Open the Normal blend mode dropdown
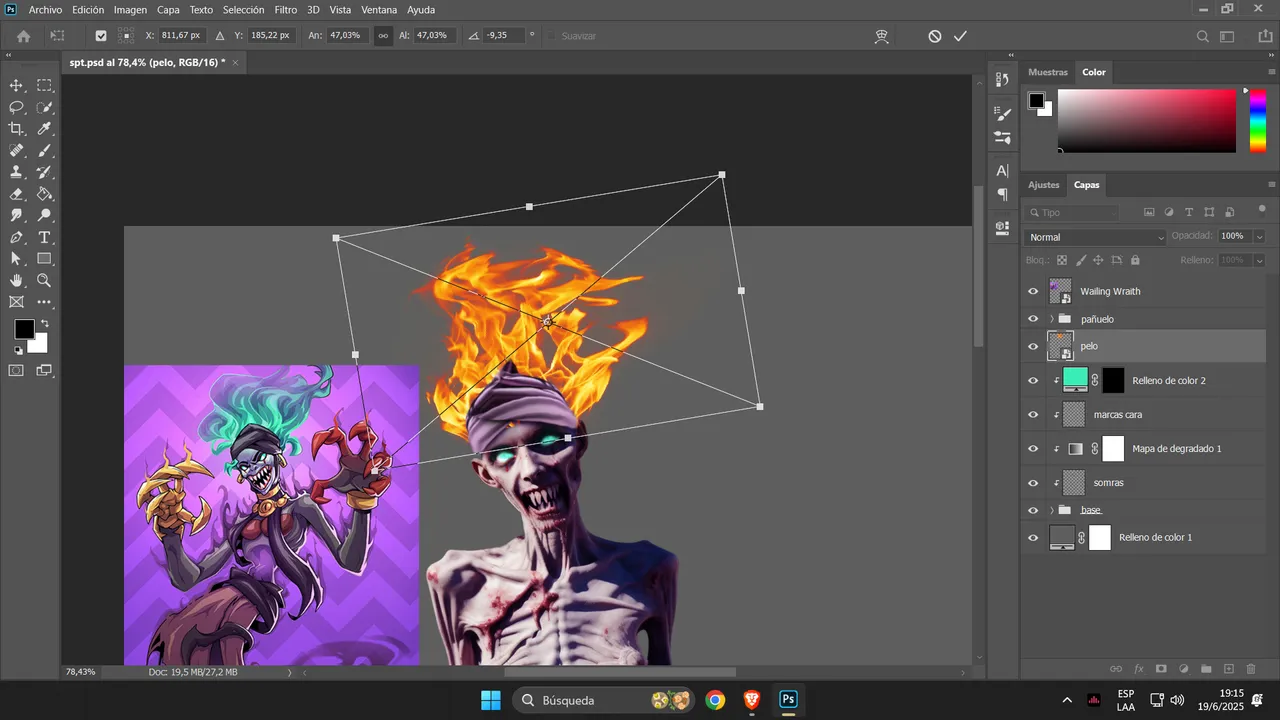The height and width of the screenshot is (720, 1280). [x=1096, y=237]
